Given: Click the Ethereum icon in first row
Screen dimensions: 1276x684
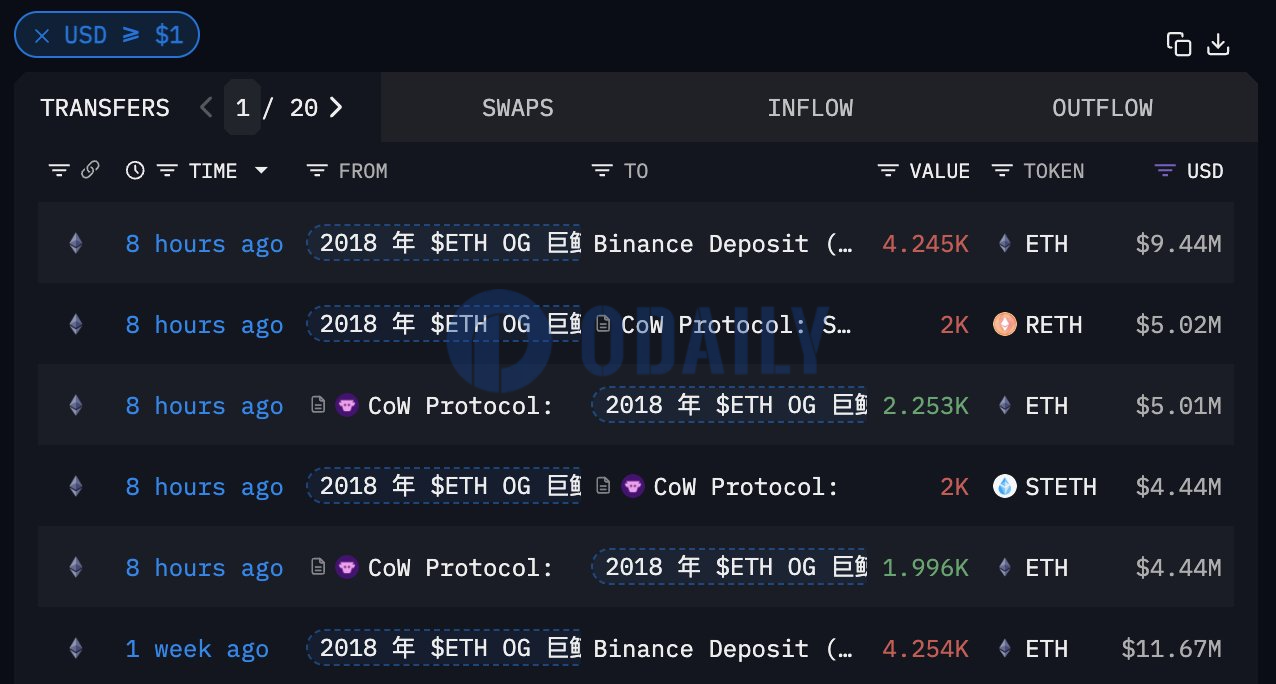Looking at the screenshot, I should tap(75, 244).
